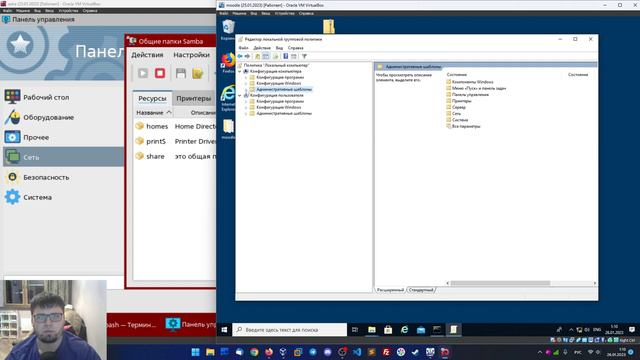Switch to the Принтеры tab in Samba
The image size is (640, 360).
tap(193, 98)
